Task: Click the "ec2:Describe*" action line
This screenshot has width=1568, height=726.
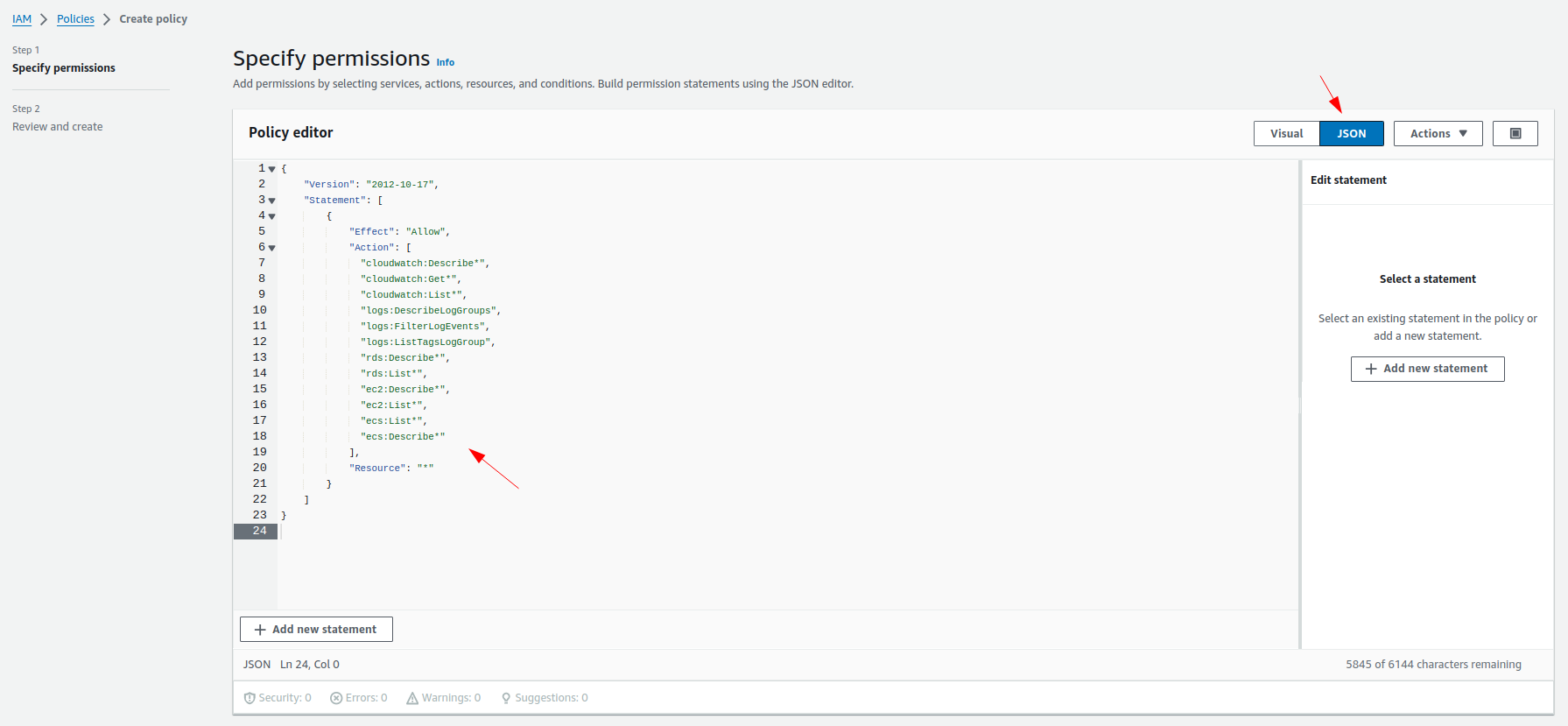Action: (x=405, y=390)
